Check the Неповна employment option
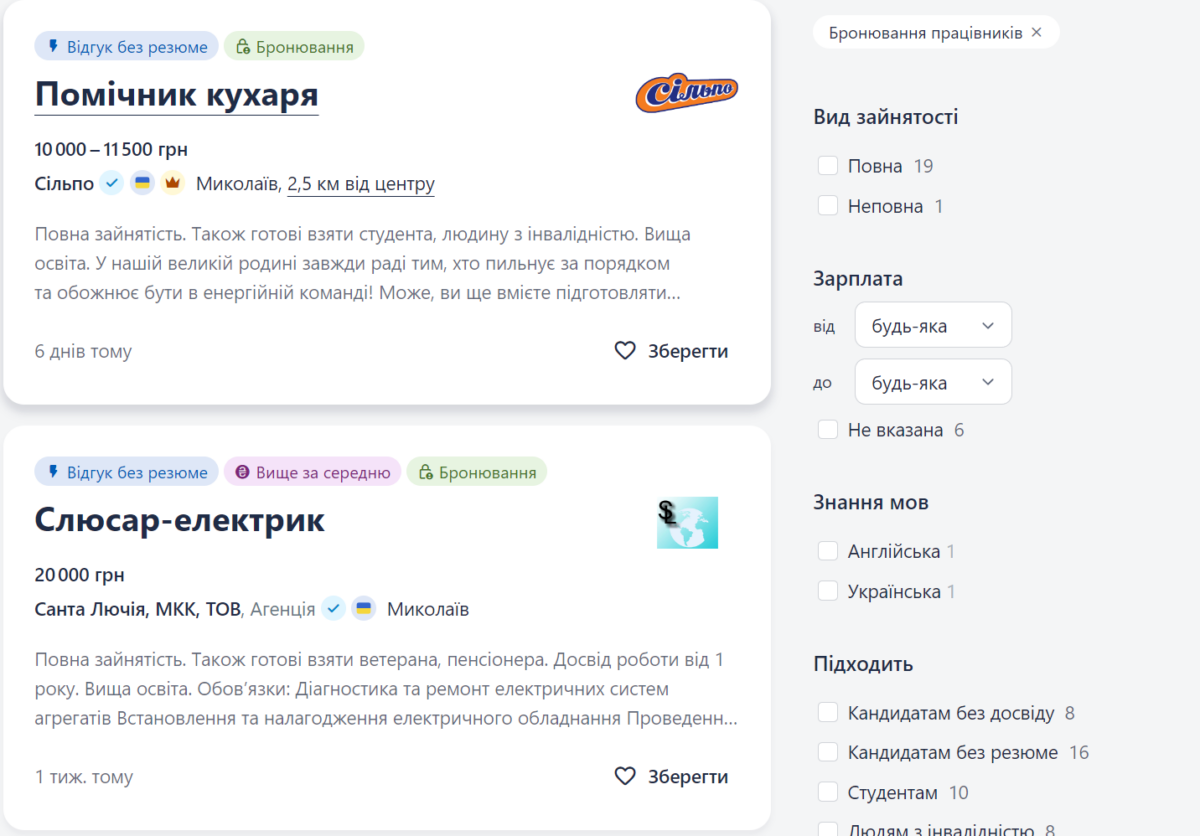1200x836 pixels. pyautogui.click(x=828, y=206)
